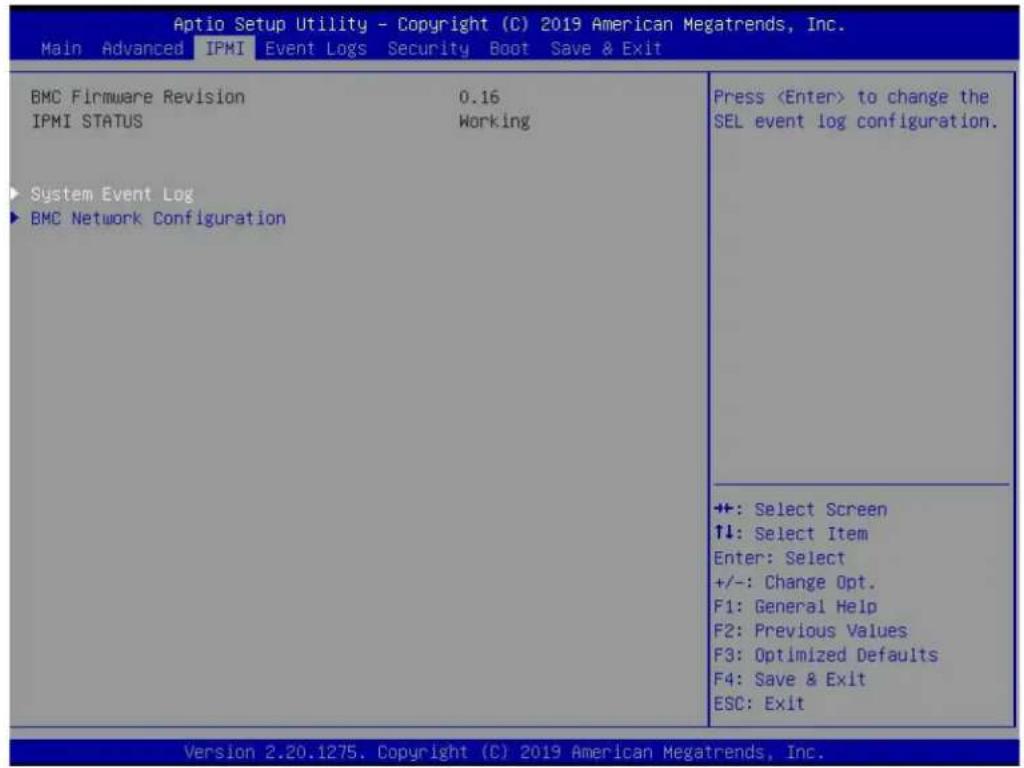This screenshot has width=1024, height=768.
Task: Go to the Event Logs tab
Action: click(x=315, y=49)
